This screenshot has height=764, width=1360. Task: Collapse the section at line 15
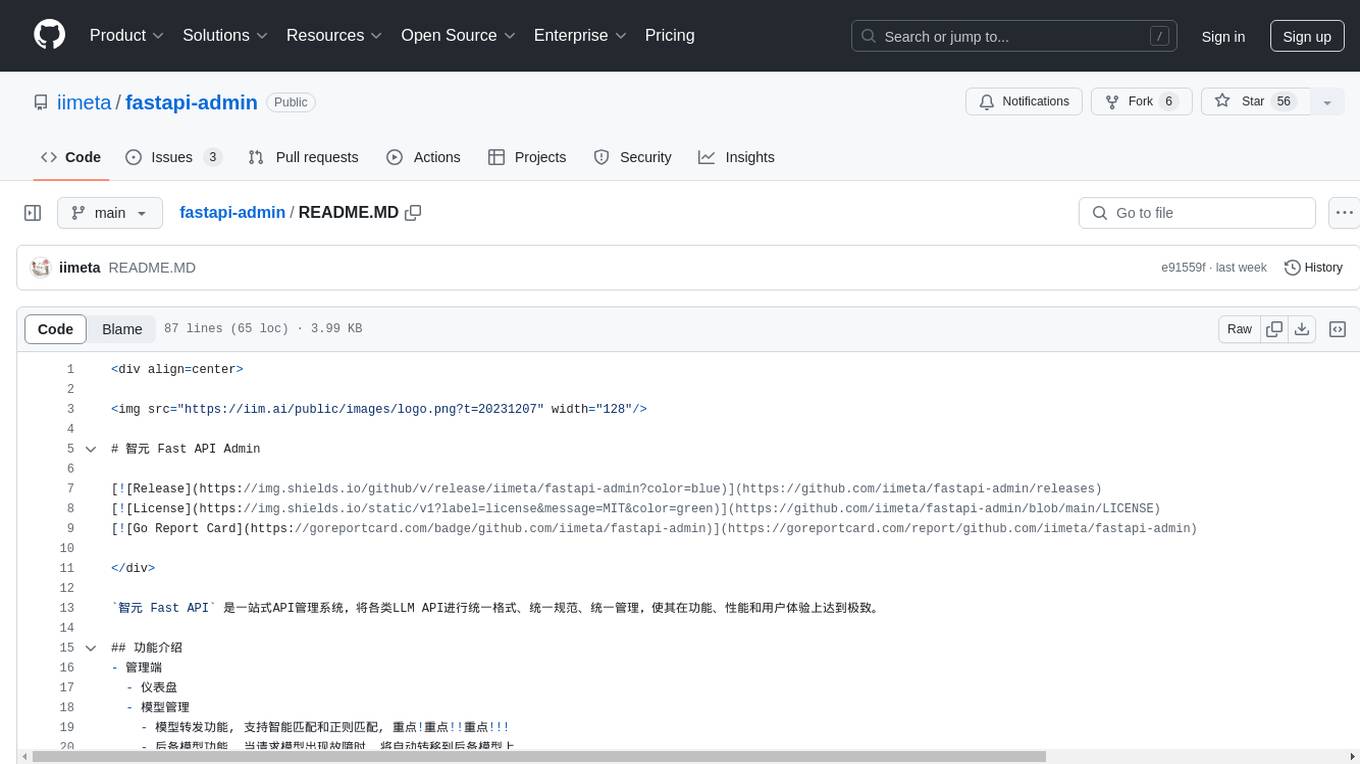click(x=91, y=648)
